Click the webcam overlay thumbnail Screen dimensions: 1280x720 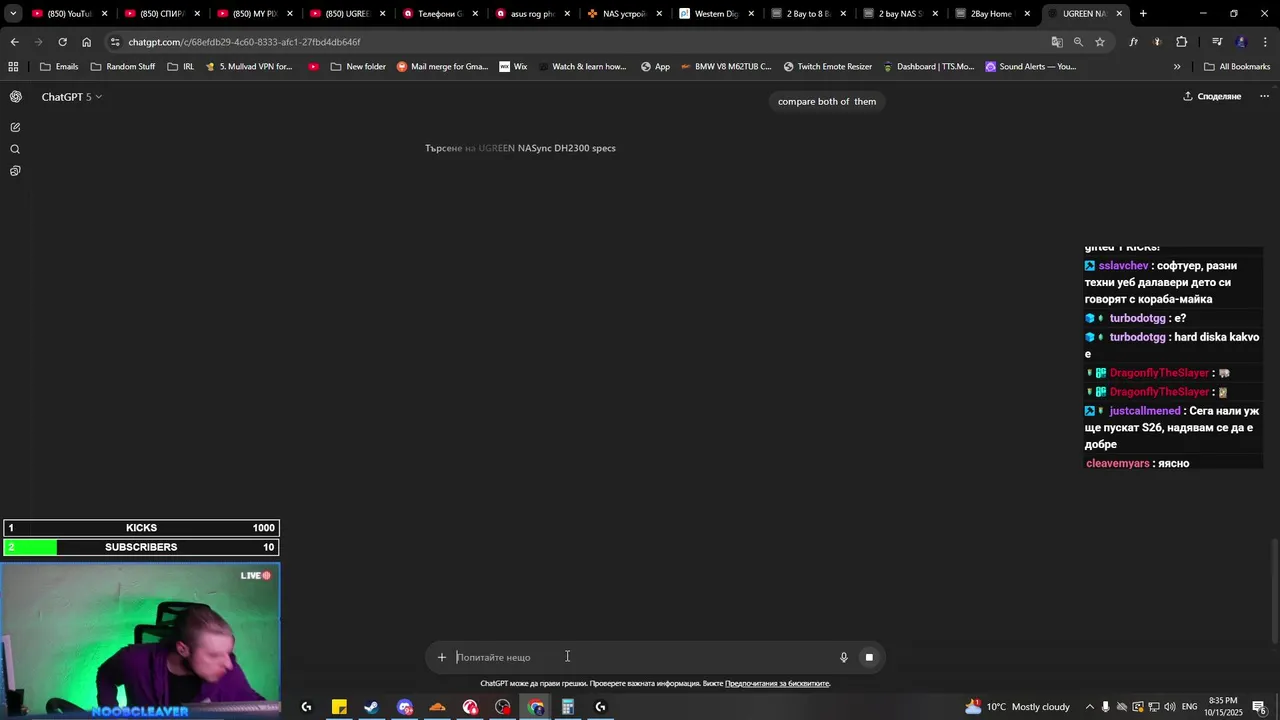(x=140, y=641)
